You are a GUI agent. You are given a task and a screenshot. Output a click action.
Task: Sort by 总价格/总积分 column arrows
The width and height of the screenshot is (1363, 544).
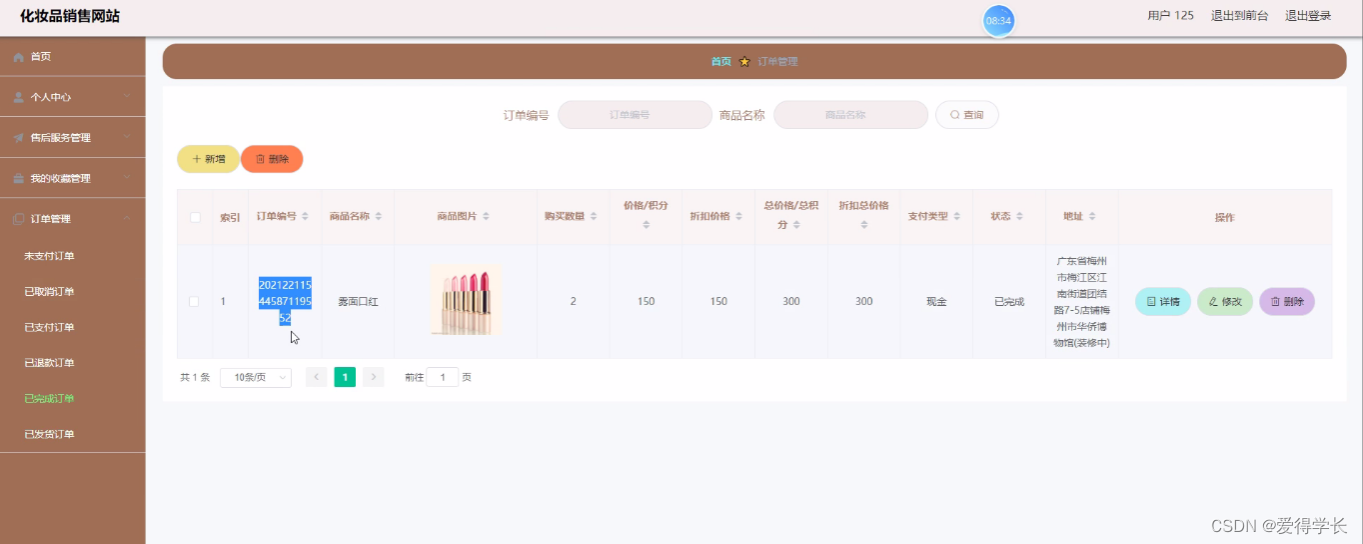796,225
